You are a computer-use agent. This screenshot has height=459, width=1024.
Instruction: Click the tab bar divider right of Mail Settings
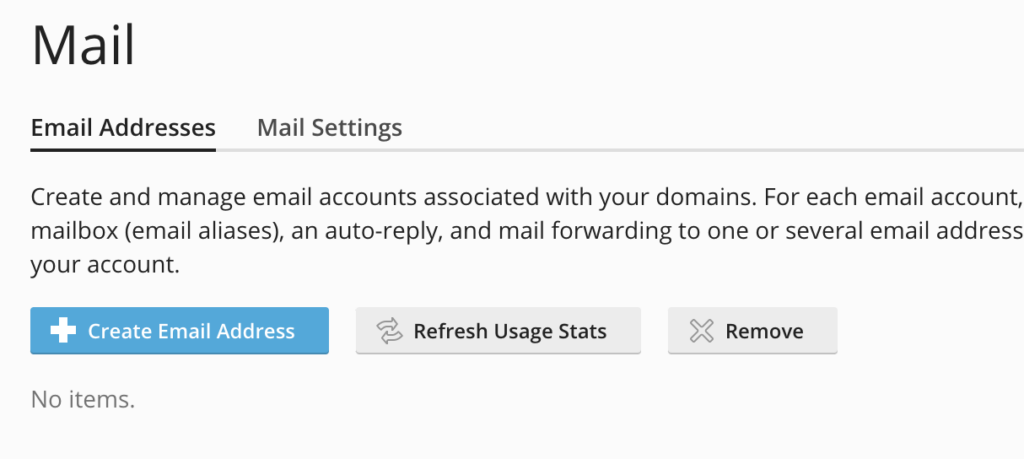coord(700,150)
